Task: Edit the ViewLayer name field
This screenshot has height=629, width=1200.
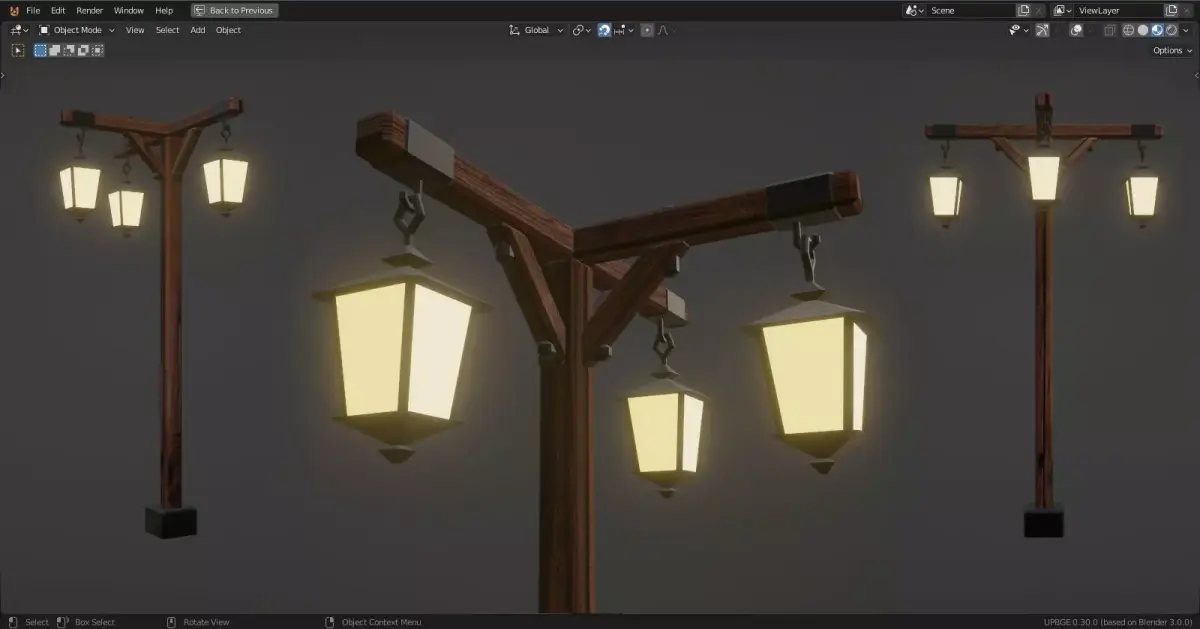Action: coord(1118,10)
